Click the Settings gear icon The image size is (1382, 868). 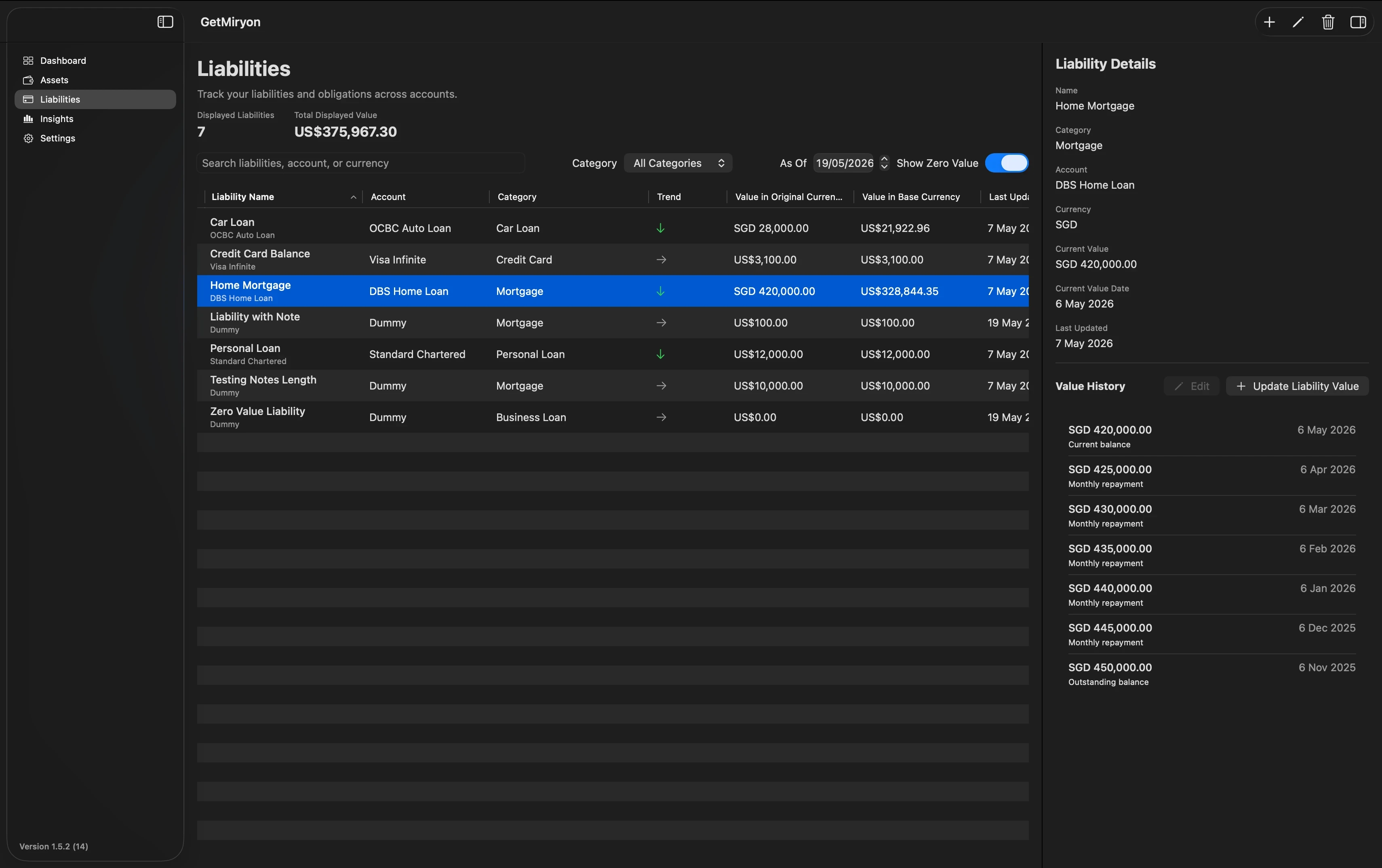tap(28, 138)
